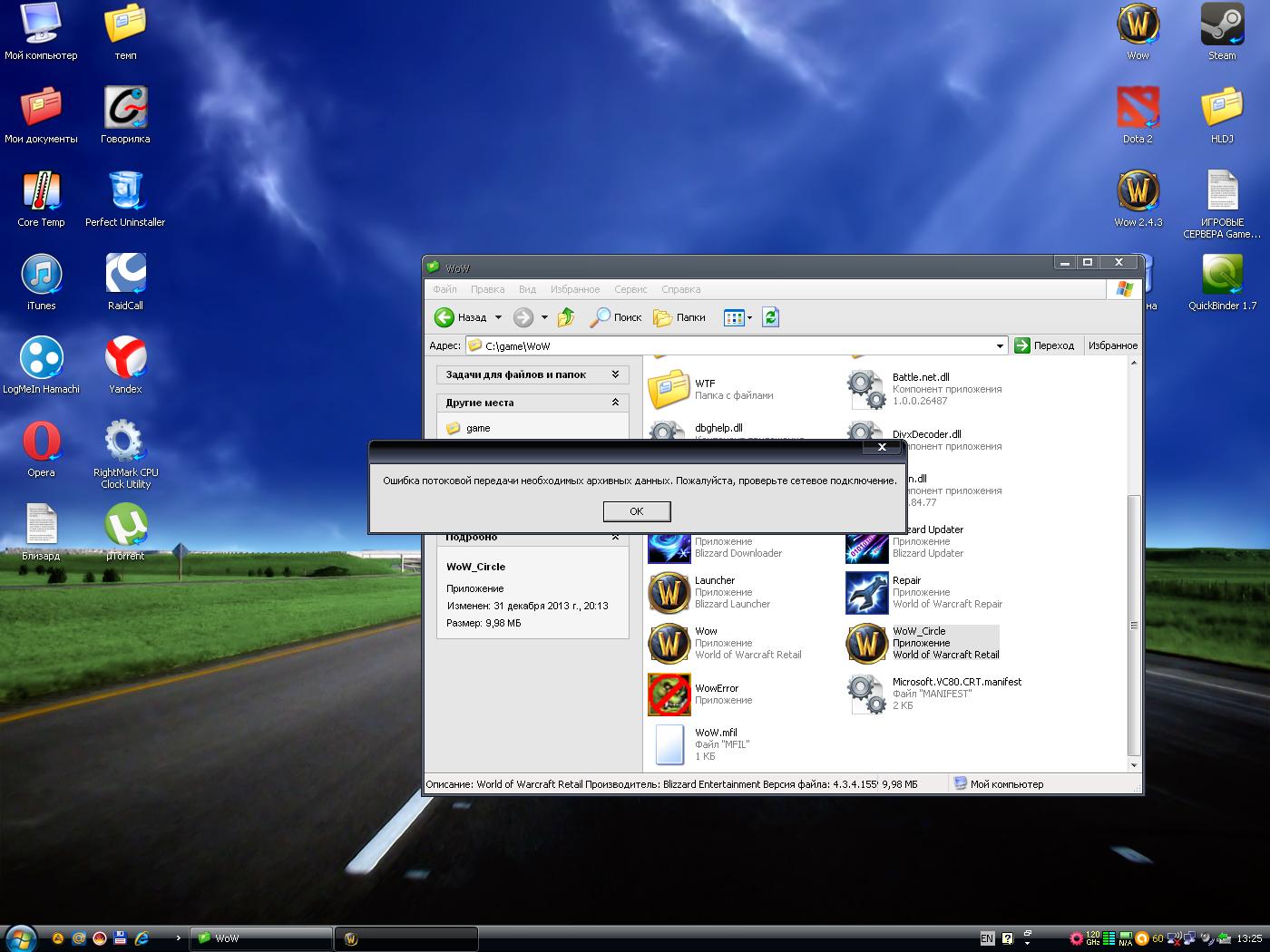
Task: Click the World of Warcraft taskbar button
Action: coord(406,938)
